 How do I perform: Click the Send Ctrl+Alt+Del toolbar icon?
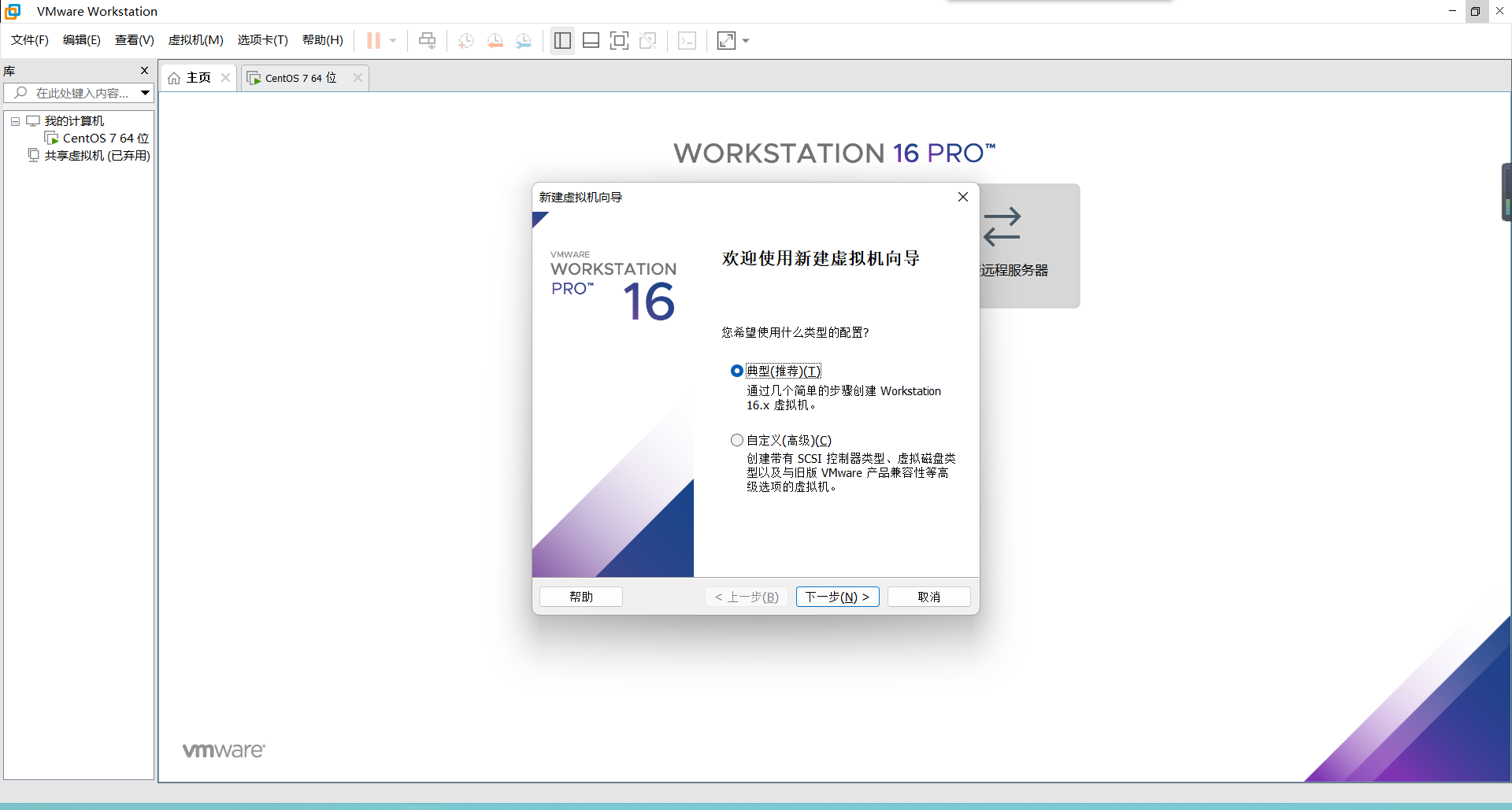tap(427, 41)
